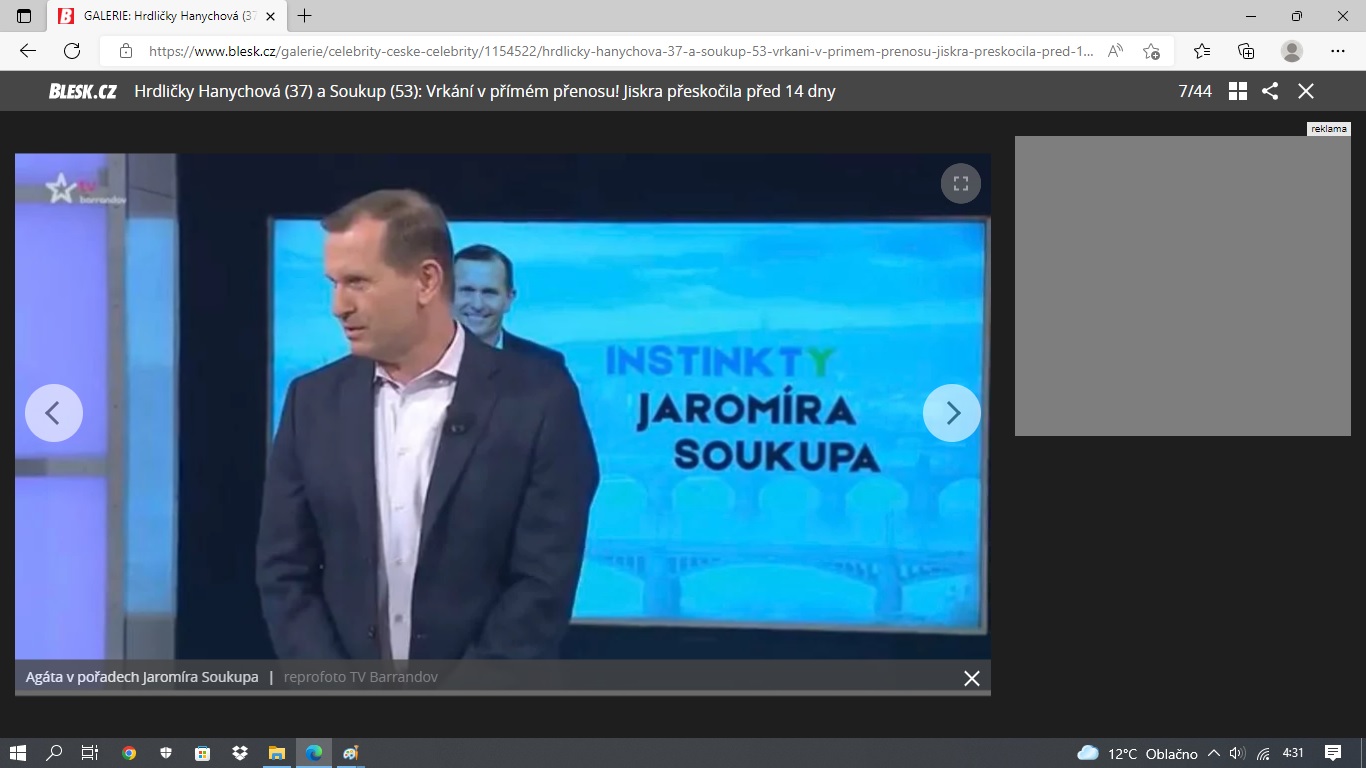1366x768 pixels.
Task: Open network connections tray icon
Action: coord(1263,753)
